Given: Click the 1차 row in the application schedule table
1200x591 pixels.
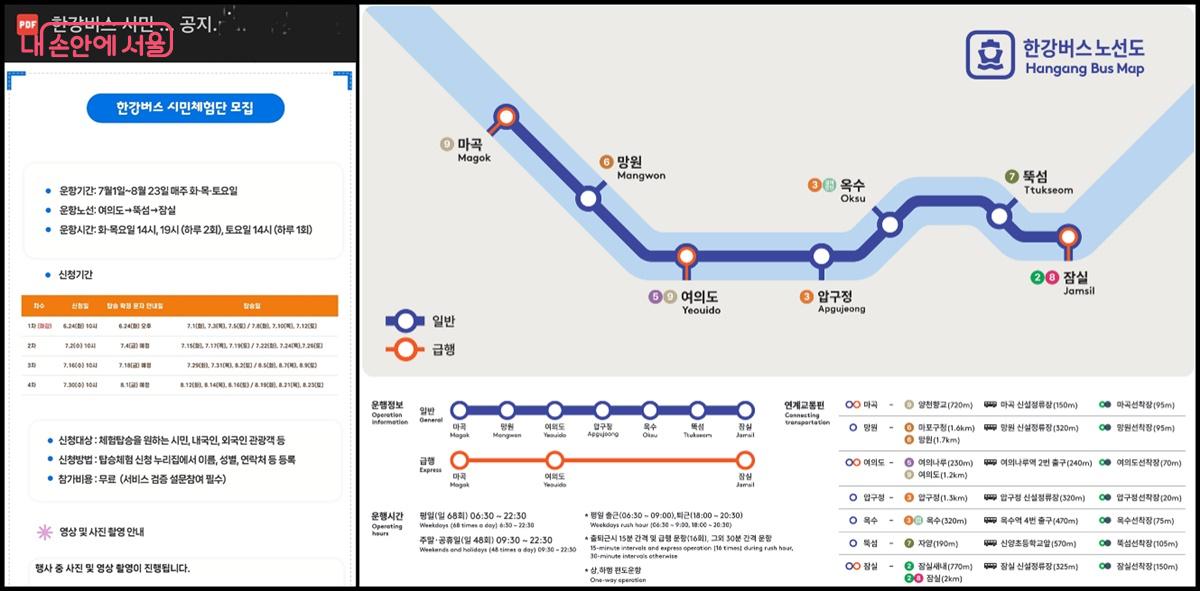Looking at the screenshot, I should tap(180, 325).
